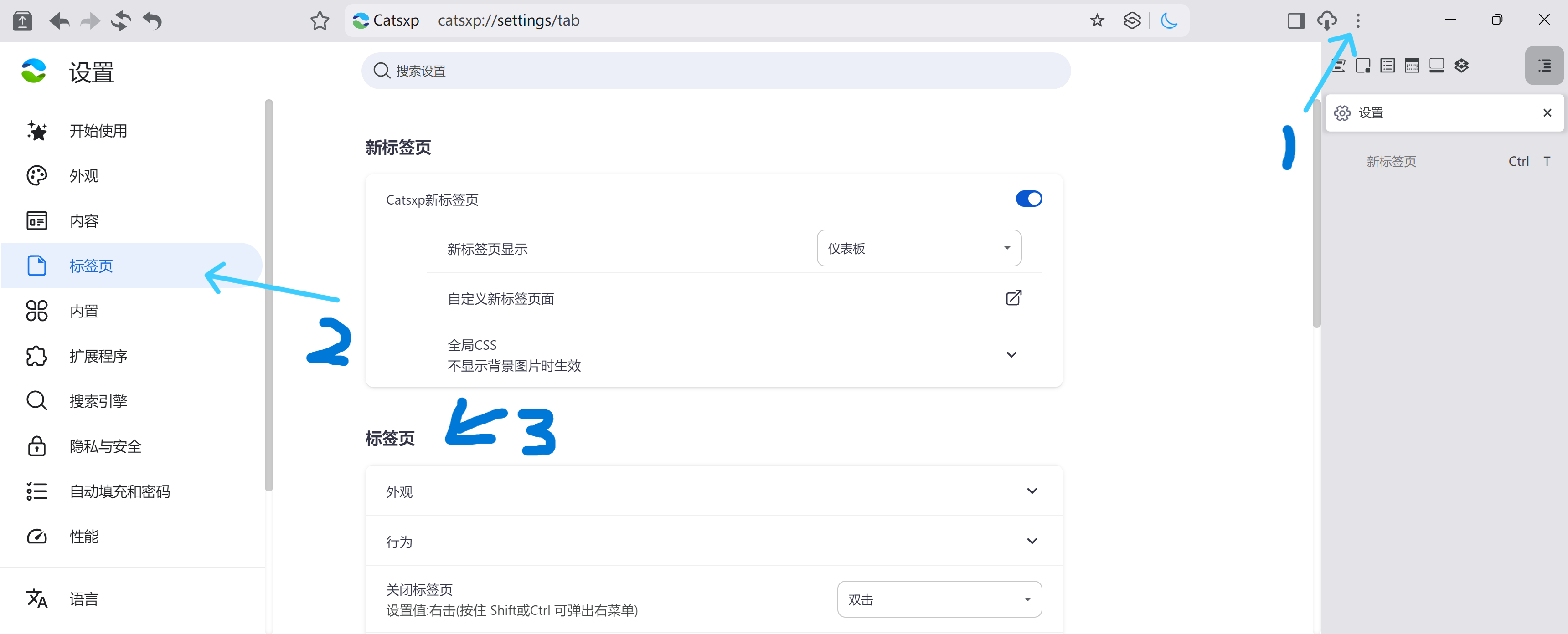This screenshot has height=634, width=1568.
Task: Reload page with the refresh arrows icon
Action: [121, 20]
